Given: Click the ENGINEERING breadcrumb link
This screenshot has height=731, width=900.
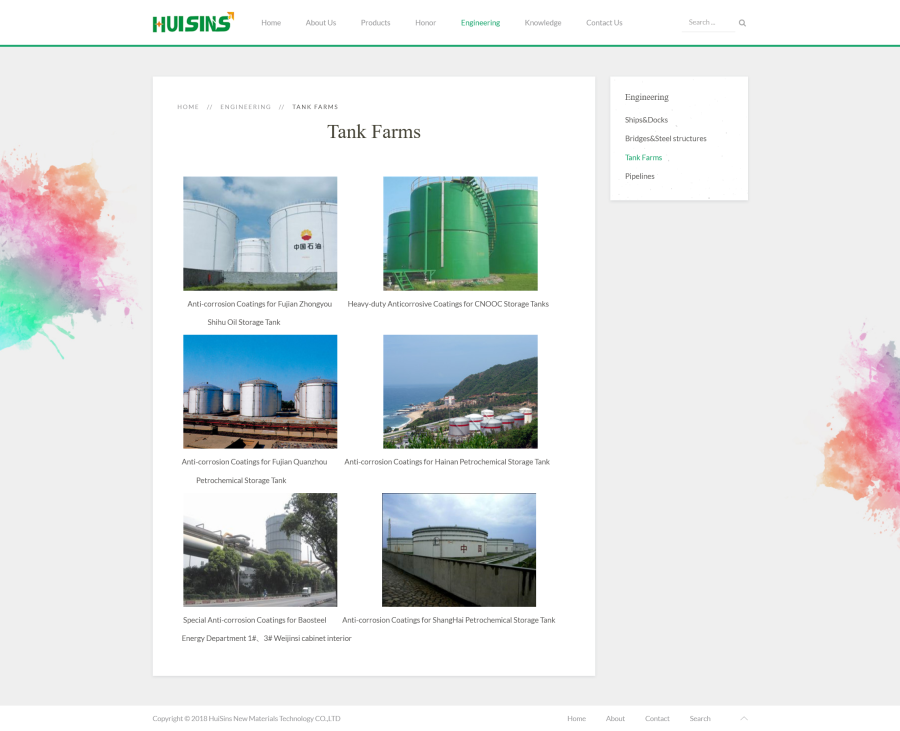Looking at the screenshot, I should (245, 107).
